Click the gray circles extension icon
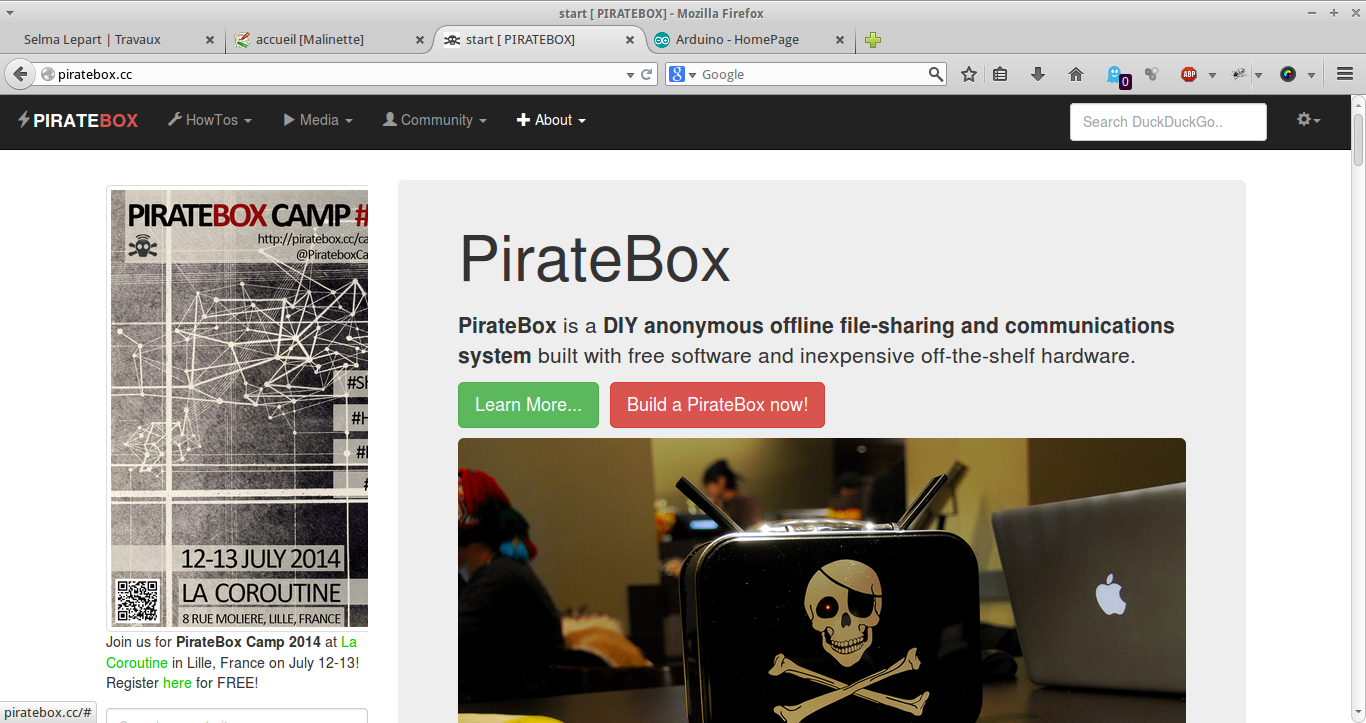Image resolution: width=1366 pixels, height=723 pixels. [x=1151, y=74]
